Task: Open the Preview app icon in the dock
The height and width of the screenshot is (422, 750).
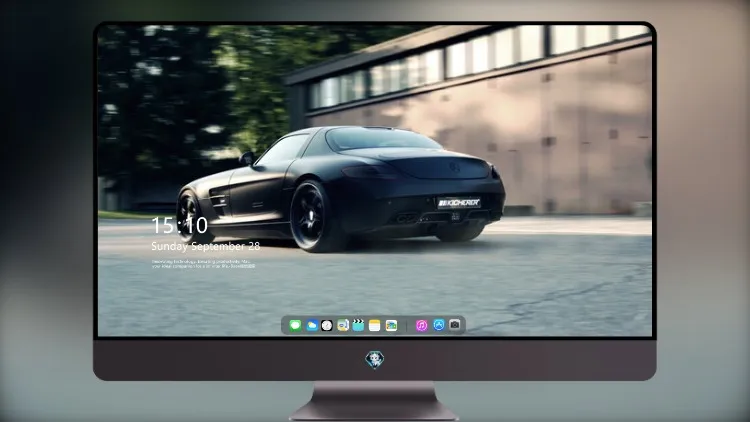Action: click(342, 325)
